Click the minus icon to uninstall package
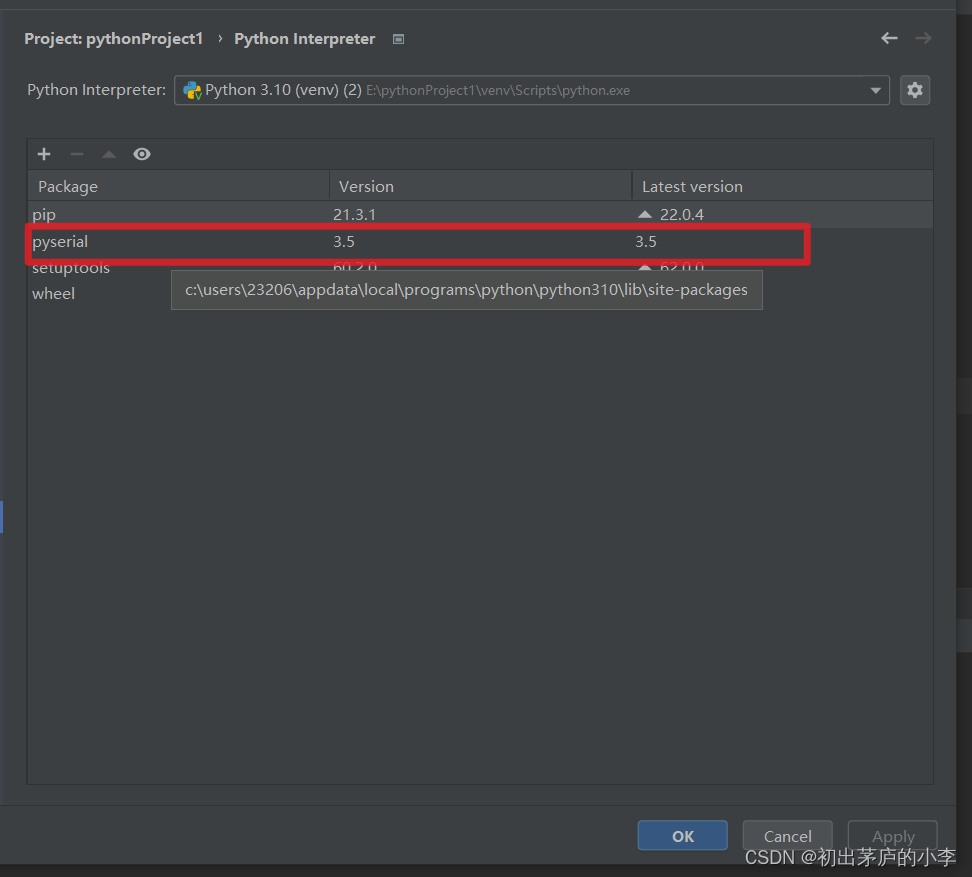This screenshot has width=972, height=877. click(x=77, y=154)
